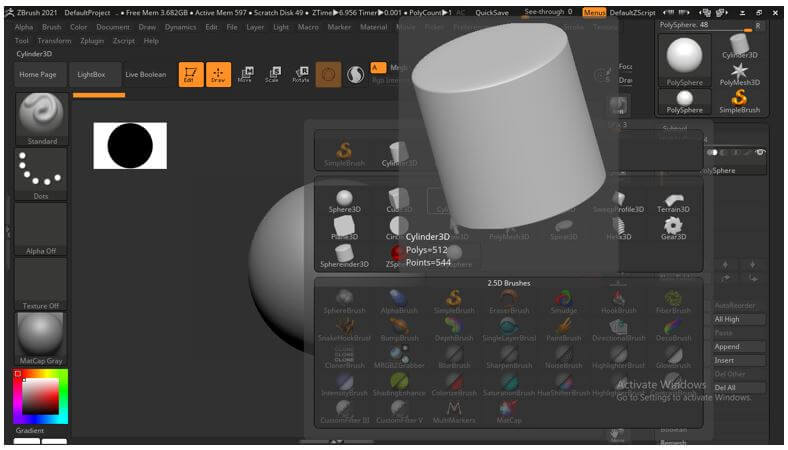Open the Color menu
The height and width of the screenshot is (450, 788).
(78, 27)
